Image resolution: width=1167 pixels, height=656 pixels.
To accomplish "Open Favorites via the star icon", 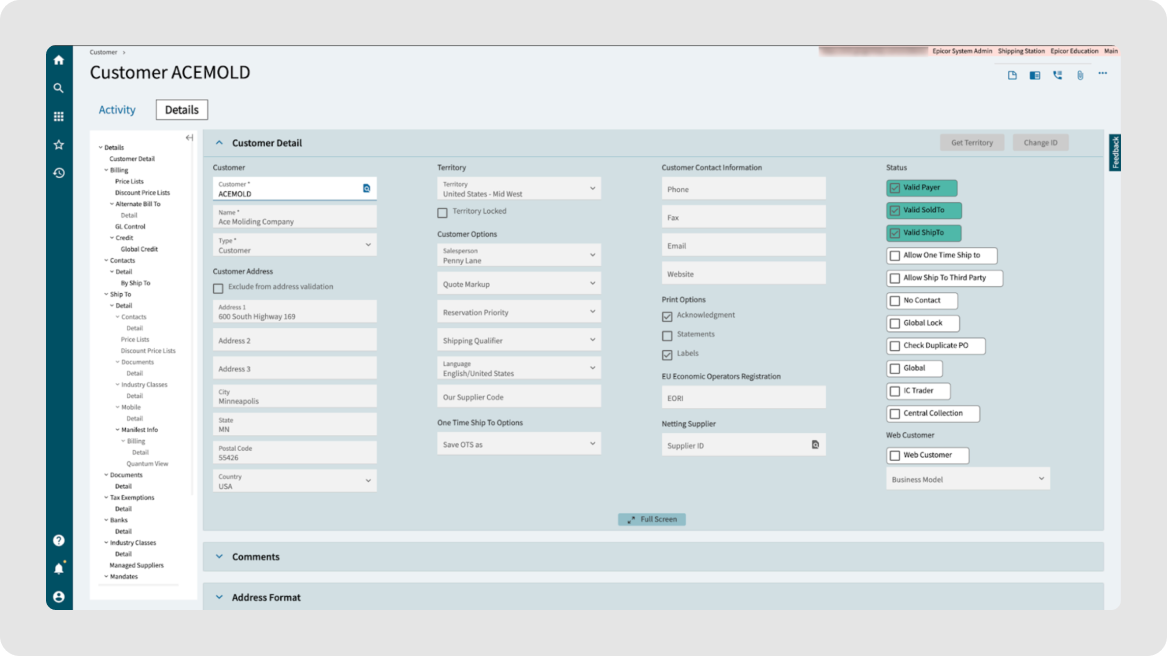I will click(x=59, y=144).
